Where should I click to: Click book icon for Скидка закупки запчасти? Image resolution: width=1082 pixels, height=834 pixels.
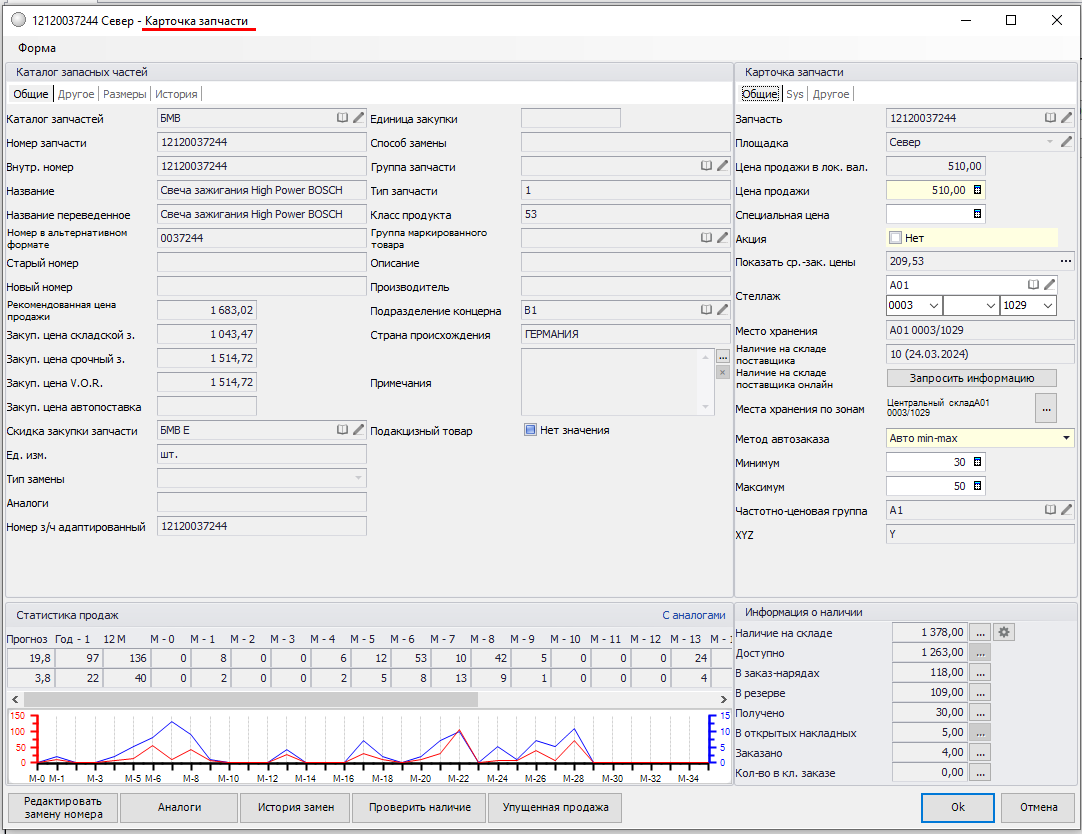343,430
